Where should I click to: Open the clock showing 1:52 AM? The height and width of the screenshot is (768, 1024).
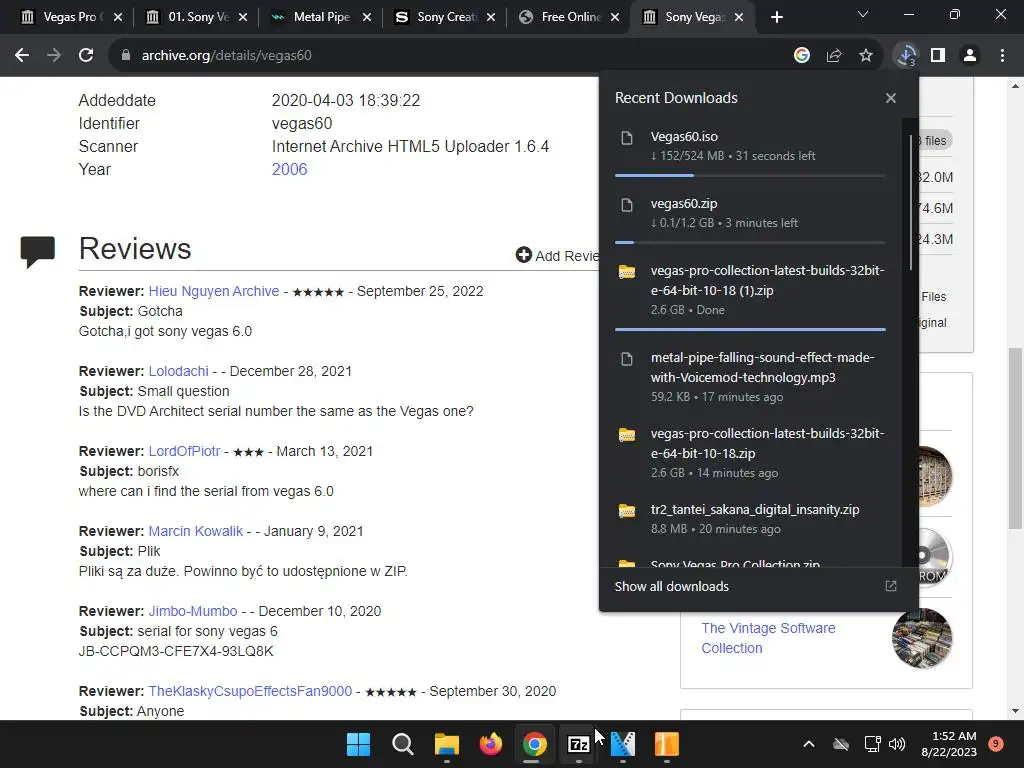click(x=948, y=744)
